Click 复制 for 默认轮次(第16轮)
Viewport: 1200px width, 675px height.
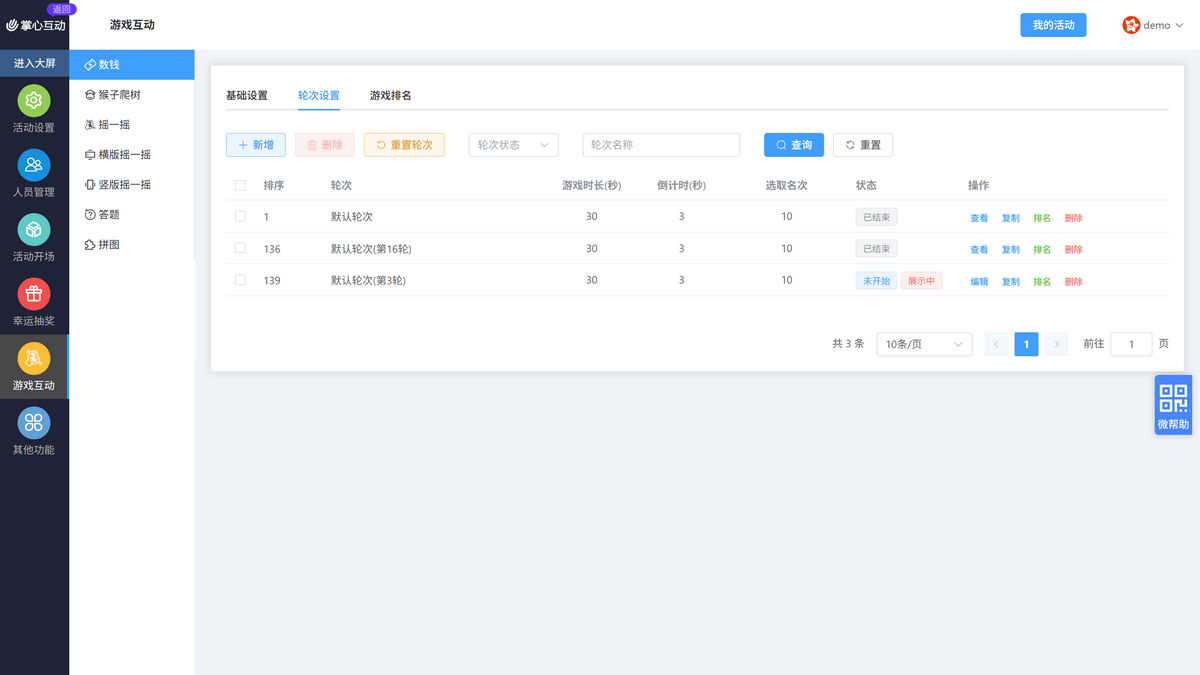click(x=1011, y=250)
